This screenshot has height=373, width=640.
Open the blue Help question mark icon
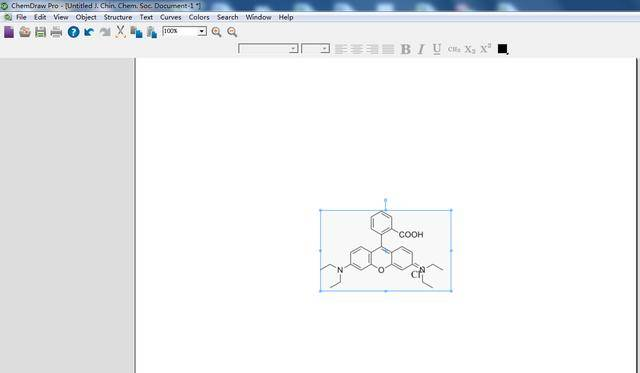pyautogui.click(x=73, y=32)
